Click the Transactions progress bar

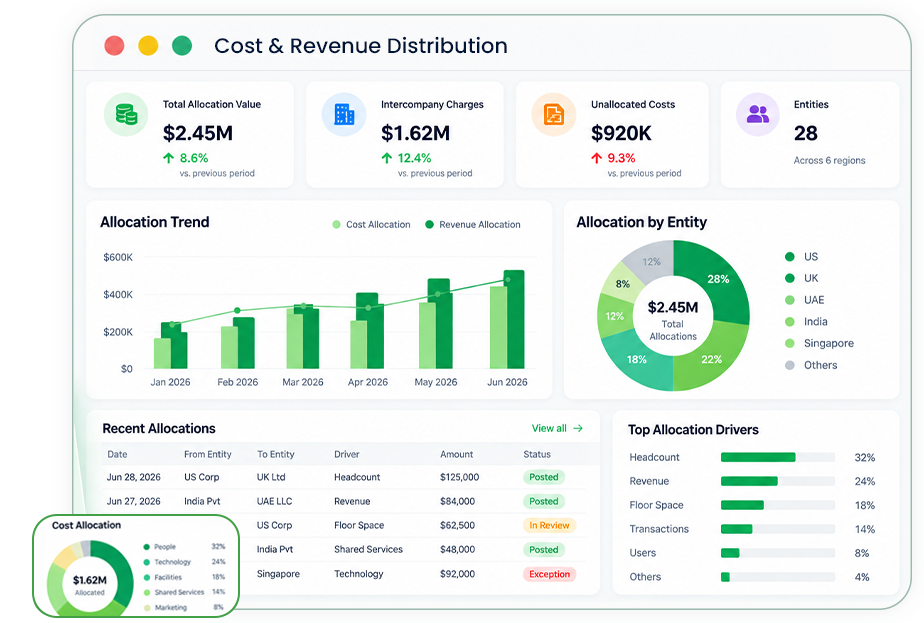[778, 529]
